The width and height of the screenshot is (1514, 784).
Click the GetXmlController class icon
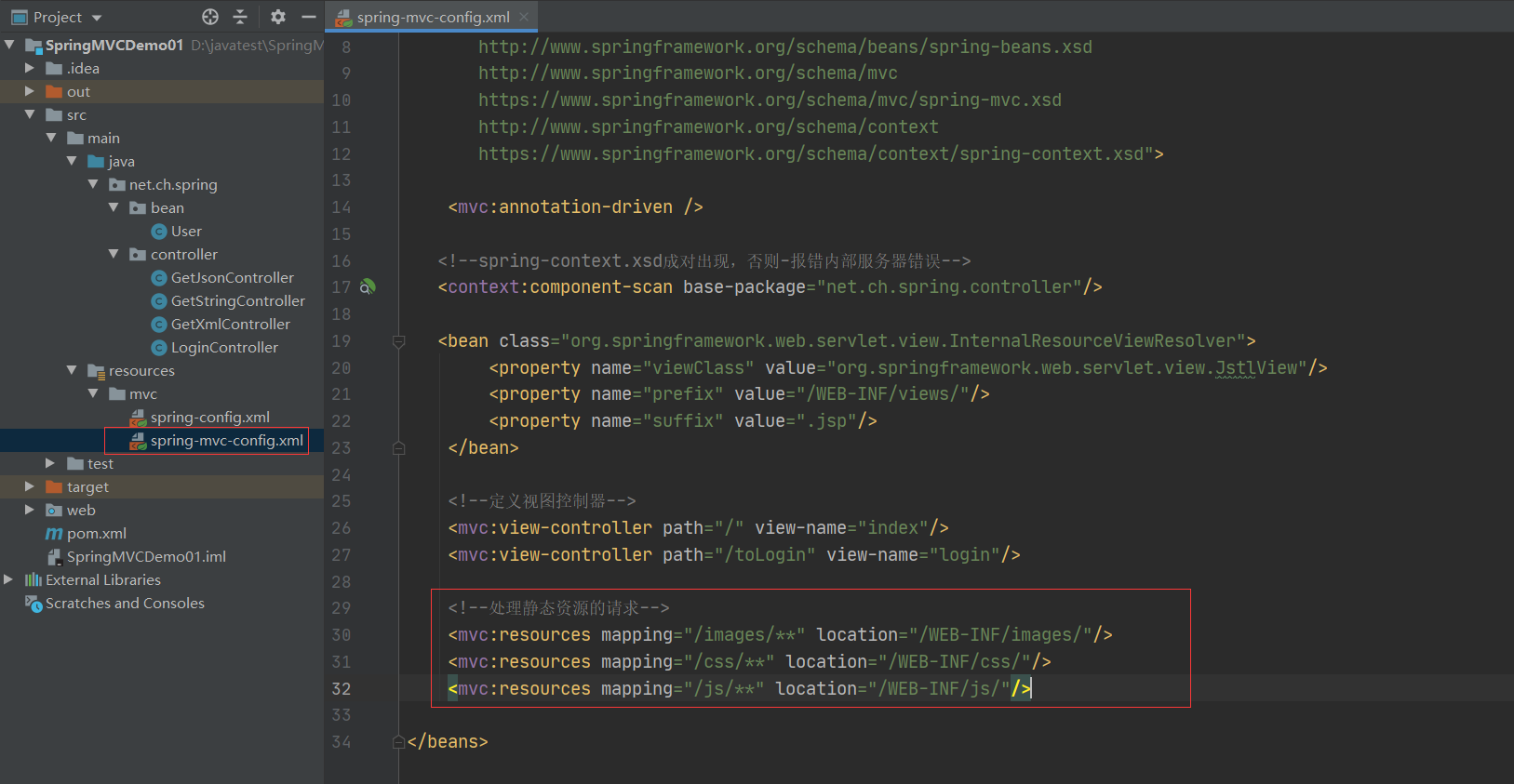pos(159,325)
